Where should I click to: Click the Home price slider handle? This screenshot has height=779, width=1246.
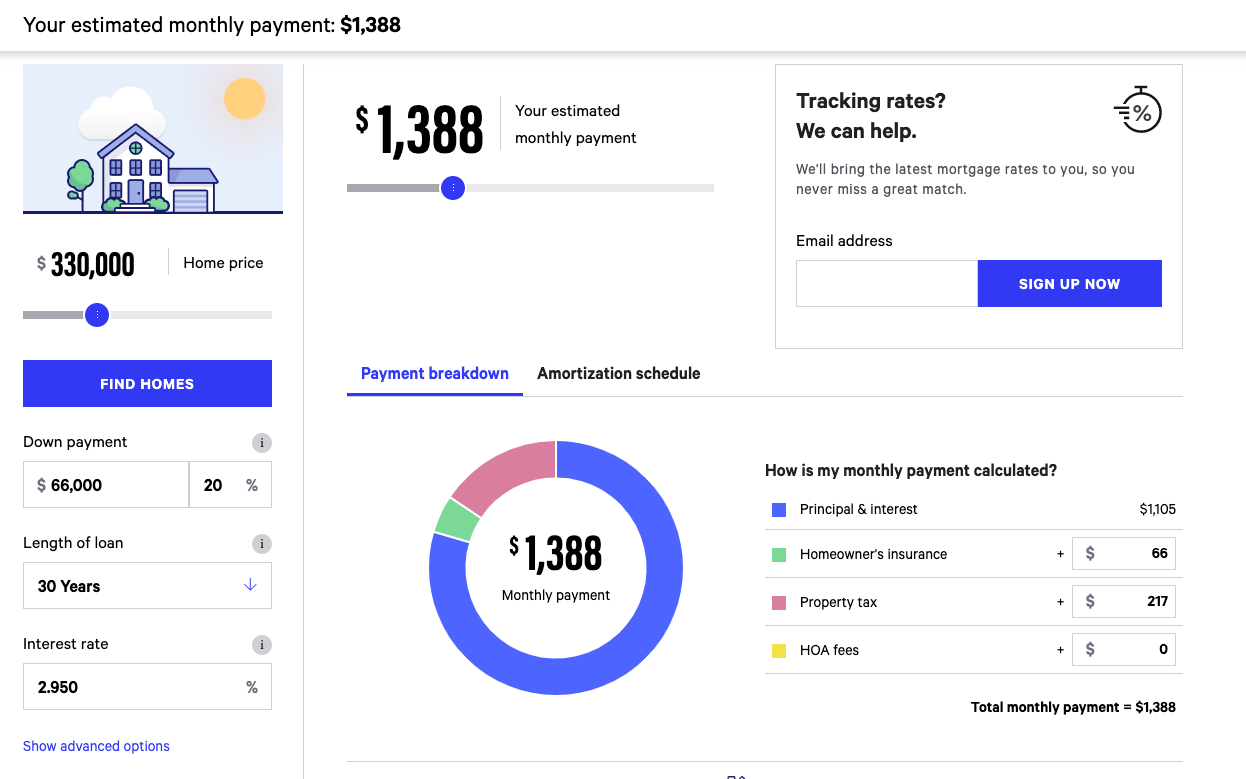pyautogui.click(x=97, y=315)
